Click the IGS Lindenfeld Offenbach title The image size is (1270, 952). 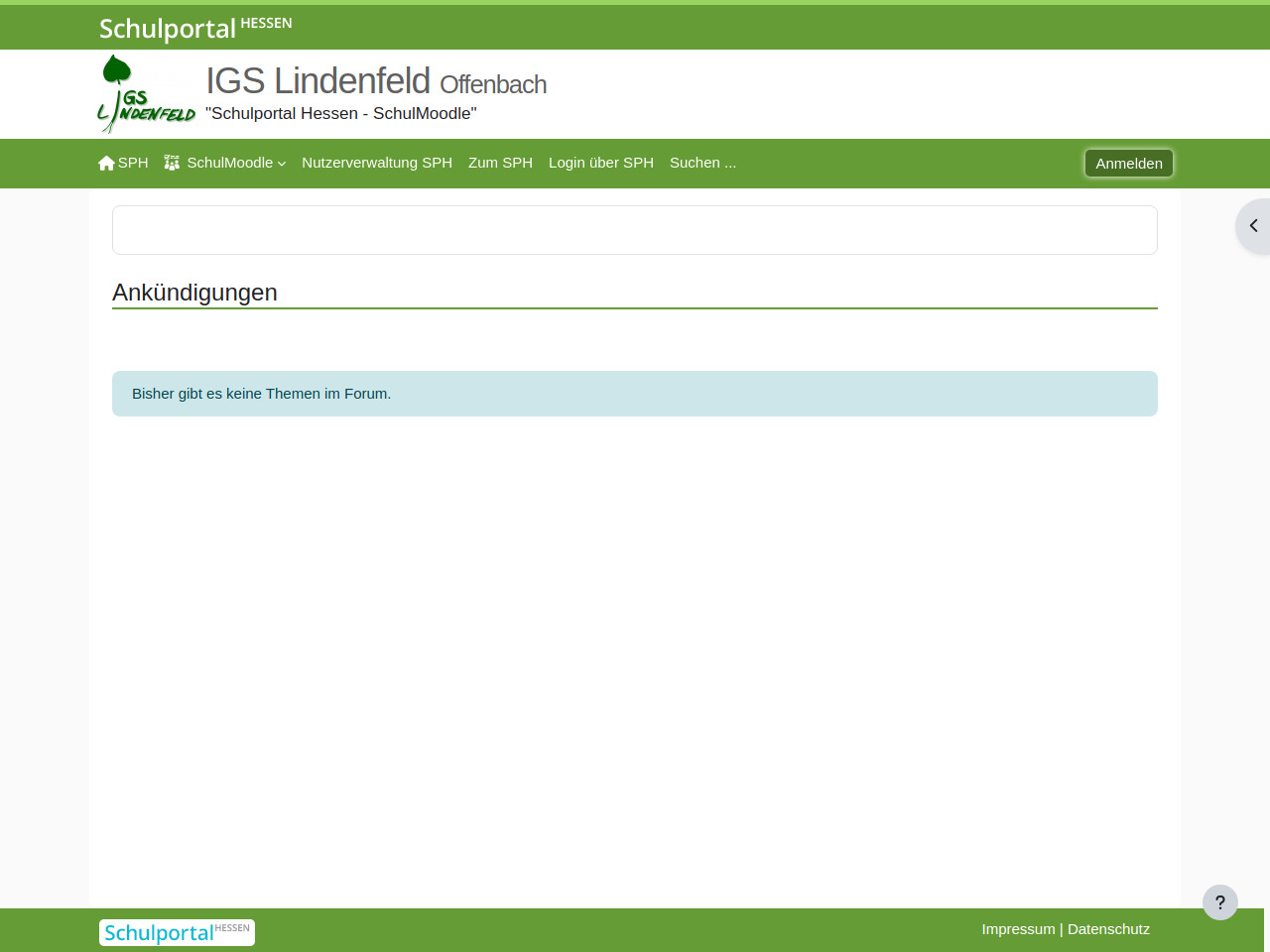[376, 81]
